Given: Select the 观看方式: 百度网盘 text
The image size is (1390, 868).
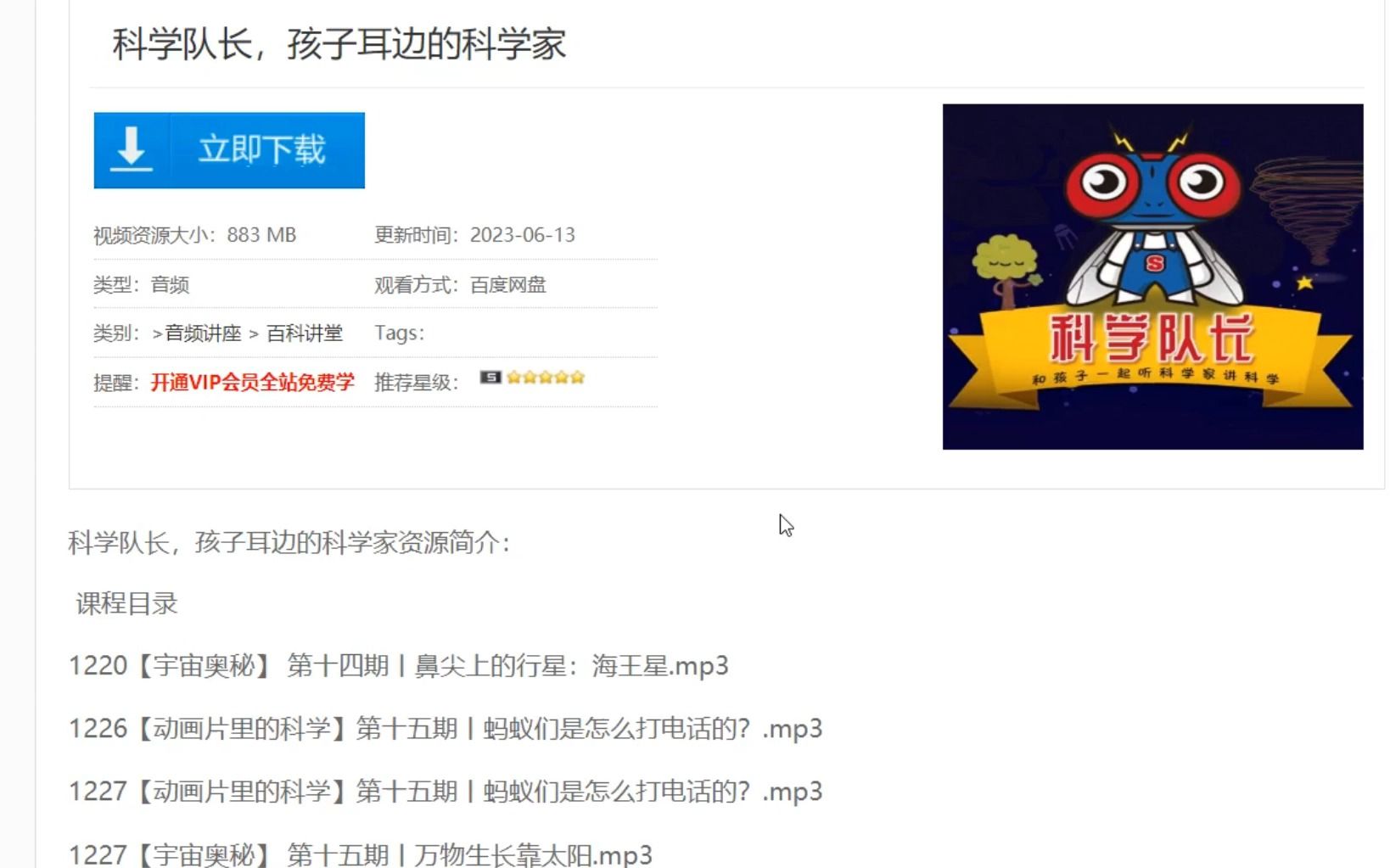Looking at the screenshot, I should point(460,285).
